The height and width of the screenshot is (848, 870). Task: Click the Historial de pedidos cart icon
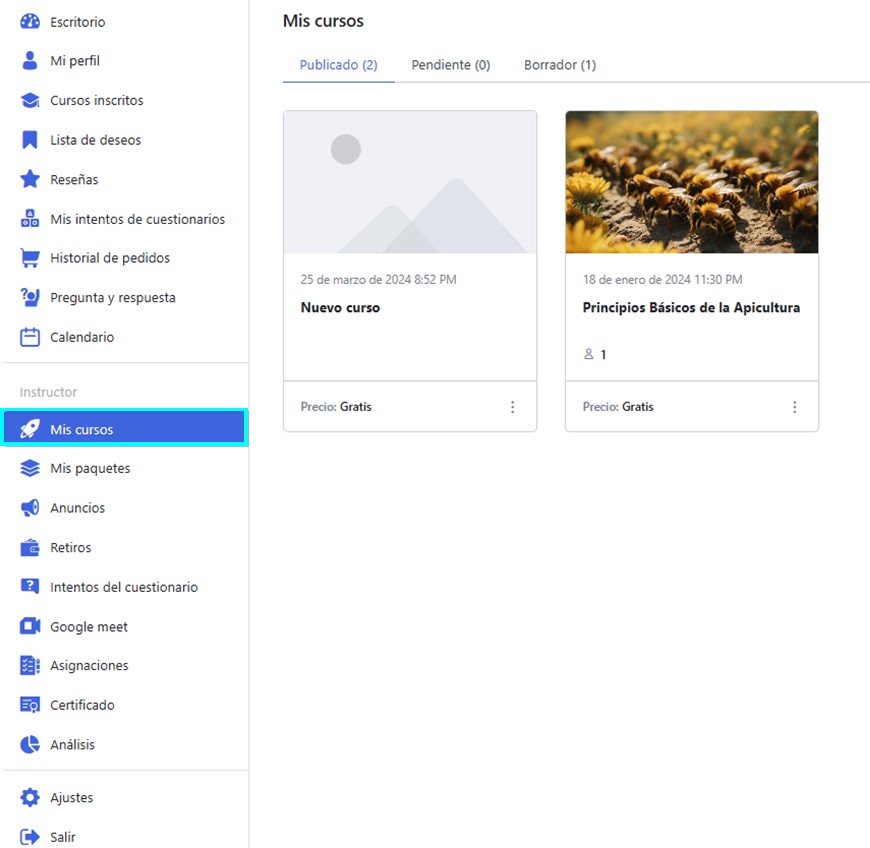(30, 258)
